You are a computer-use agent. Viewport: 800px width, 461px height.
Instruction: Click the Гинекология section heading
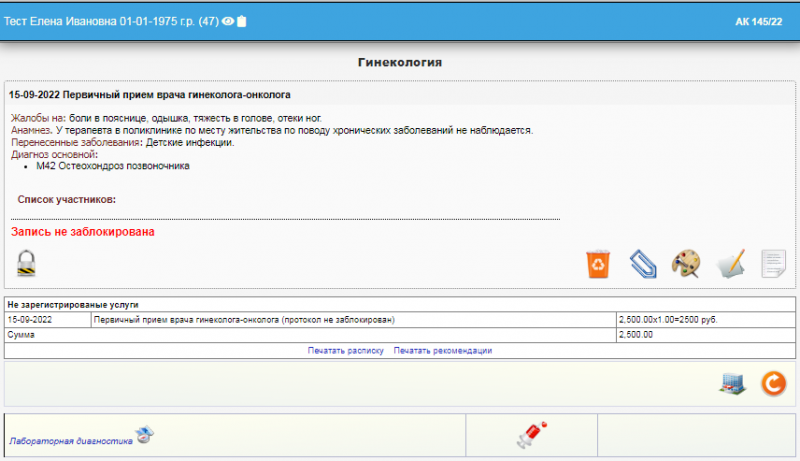400,62
